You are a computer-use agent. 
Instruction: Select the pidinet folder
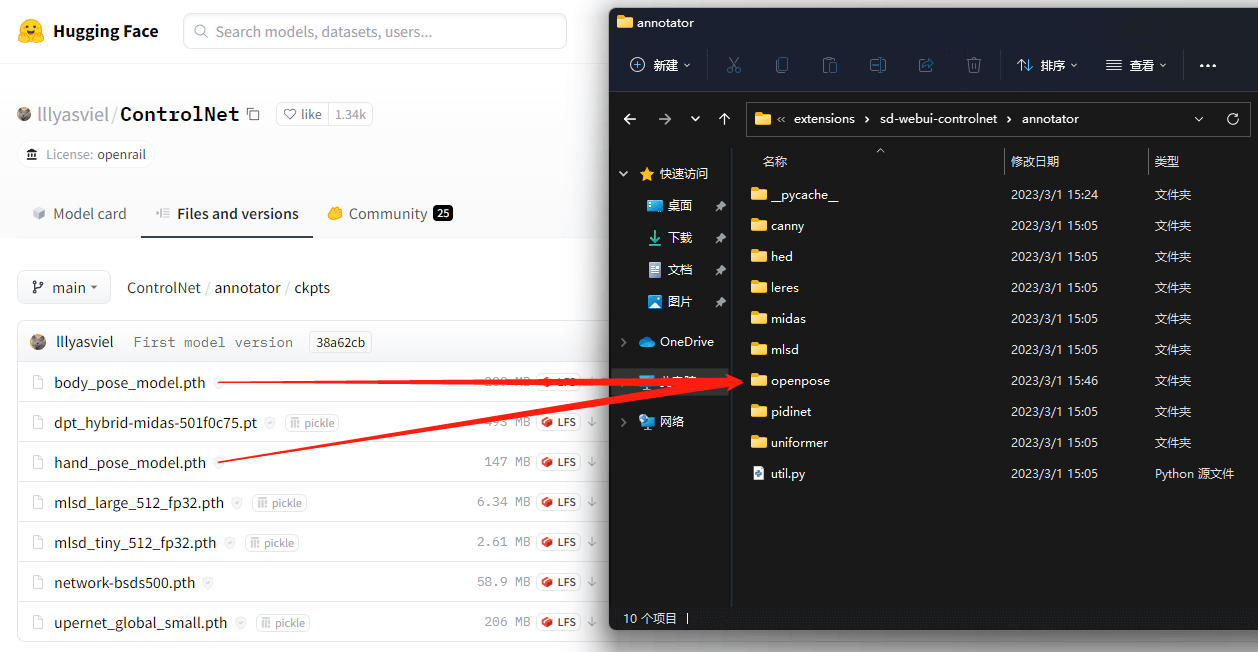783,411
